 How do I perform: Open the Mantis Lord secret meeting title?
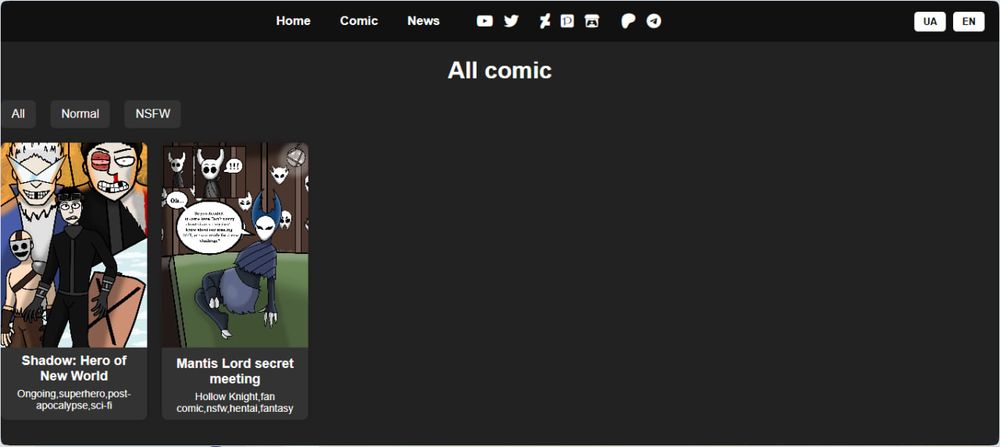[x=235, y=371]
